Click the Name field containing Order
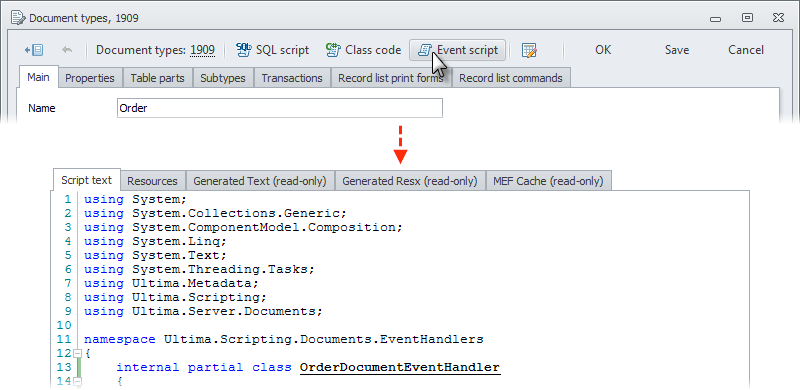Viewport: 800px width, 390px height. (280, 108)
